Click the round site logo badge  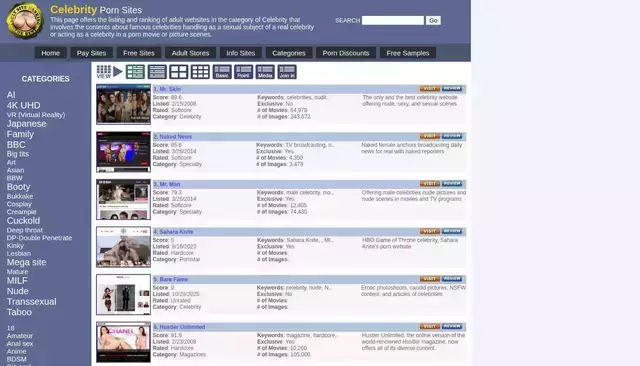click(25, 20)
